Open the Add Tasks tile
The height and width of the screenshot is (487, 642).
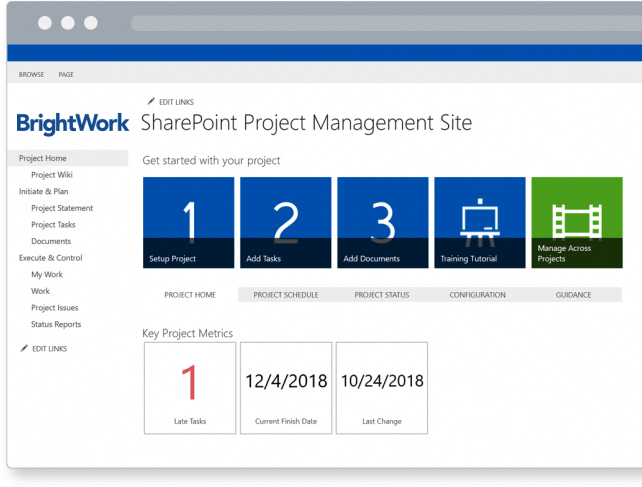[x=285, y=222]
